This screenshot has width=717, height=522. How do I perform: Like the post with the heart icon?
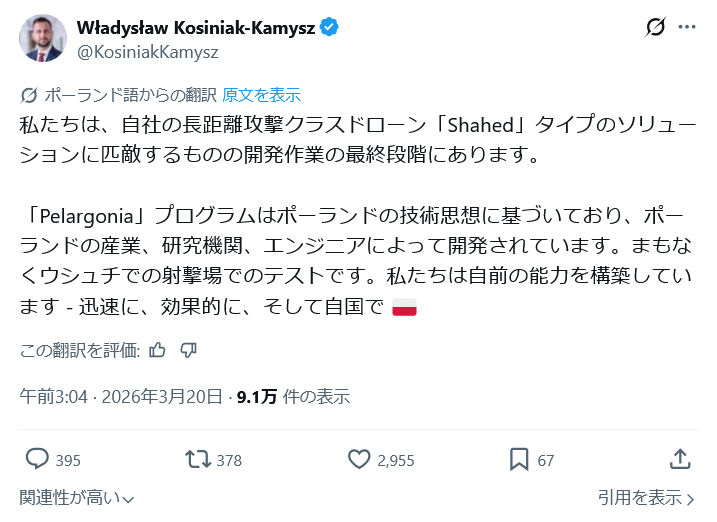pos(359,459)
